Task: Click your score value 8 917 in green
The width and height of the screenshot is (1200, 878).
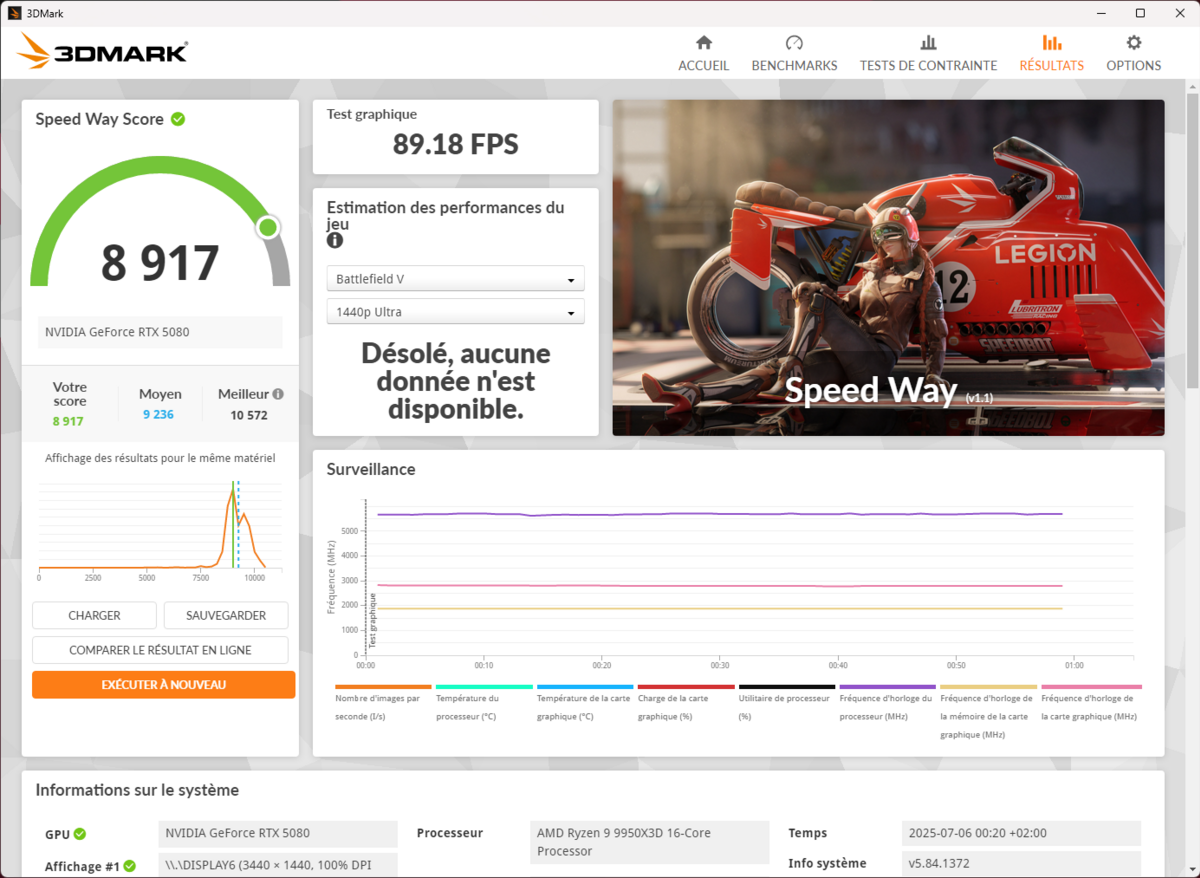Action: click(x=68, y=421)
